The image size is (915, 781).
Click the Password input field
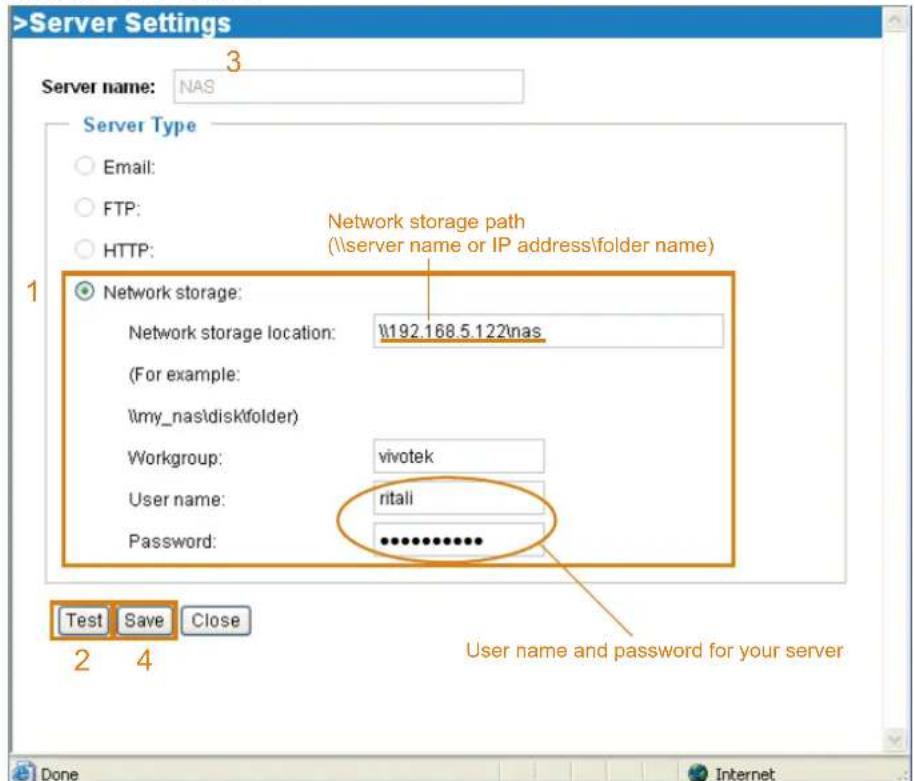coord(459,539)
